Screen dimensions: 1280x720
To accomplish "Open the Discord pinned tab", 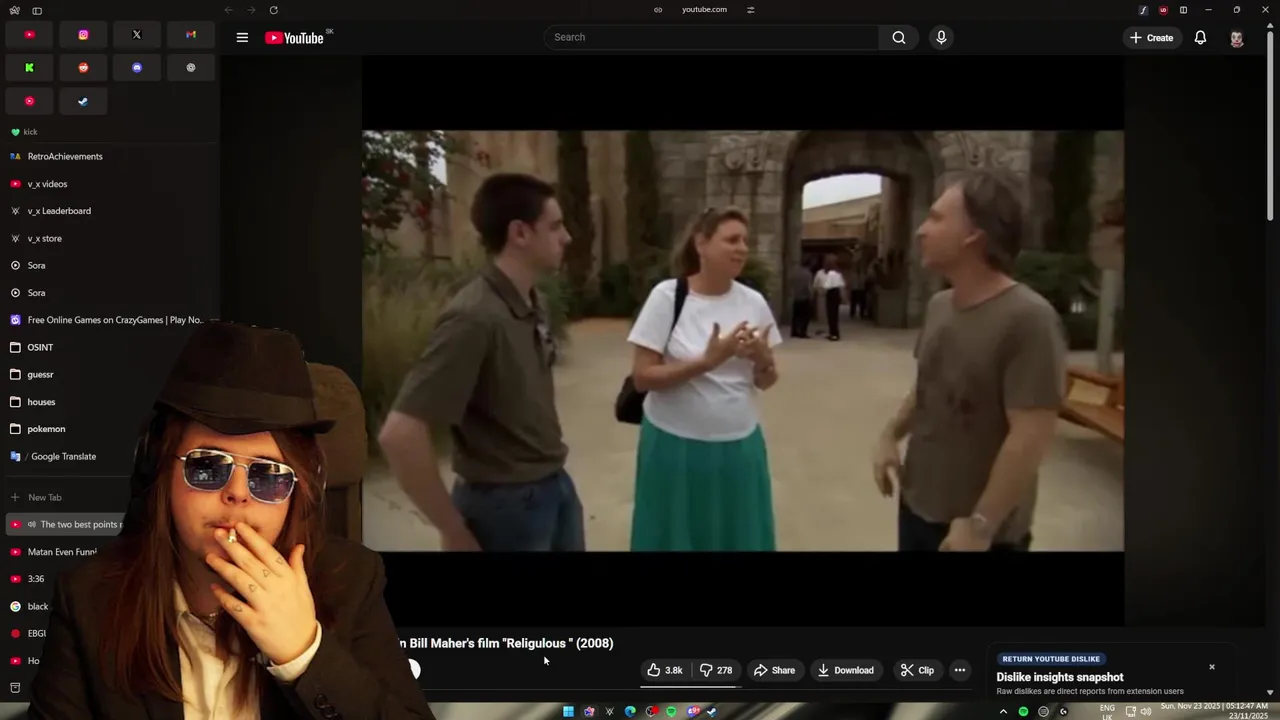I will tap(137, 68).
